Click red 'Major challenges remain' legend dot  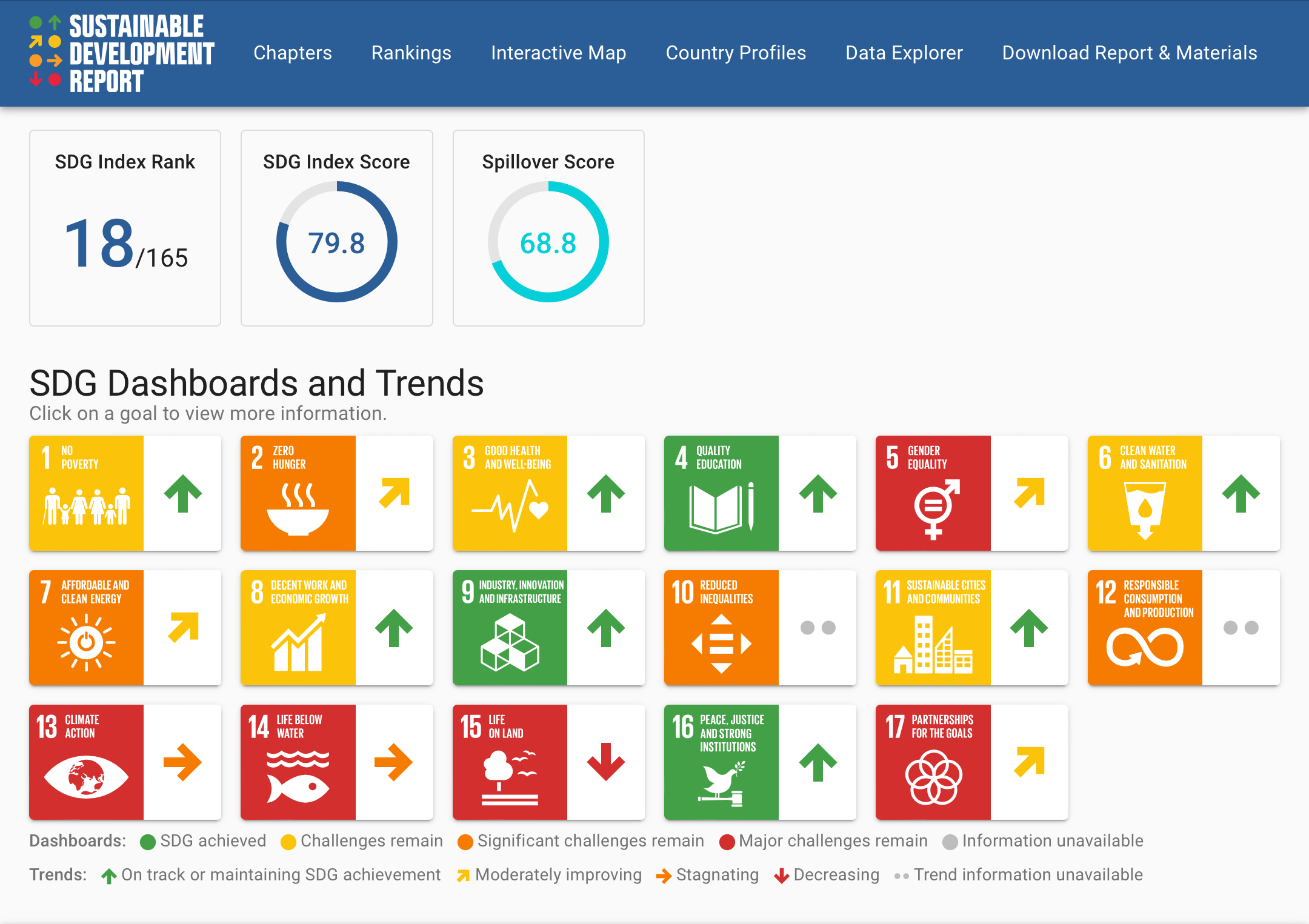(x=727, y=842)
